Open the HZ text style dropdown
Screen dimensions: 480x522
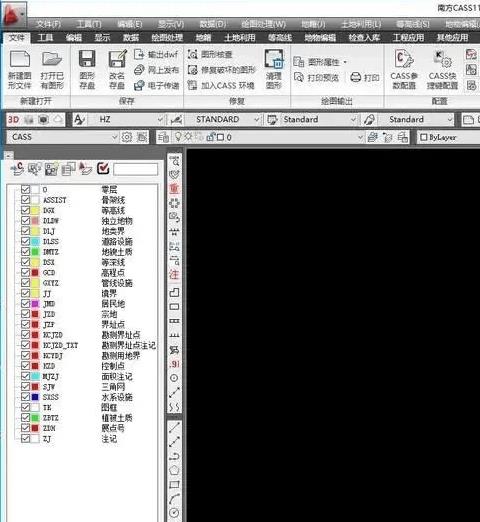pos(160,119)
